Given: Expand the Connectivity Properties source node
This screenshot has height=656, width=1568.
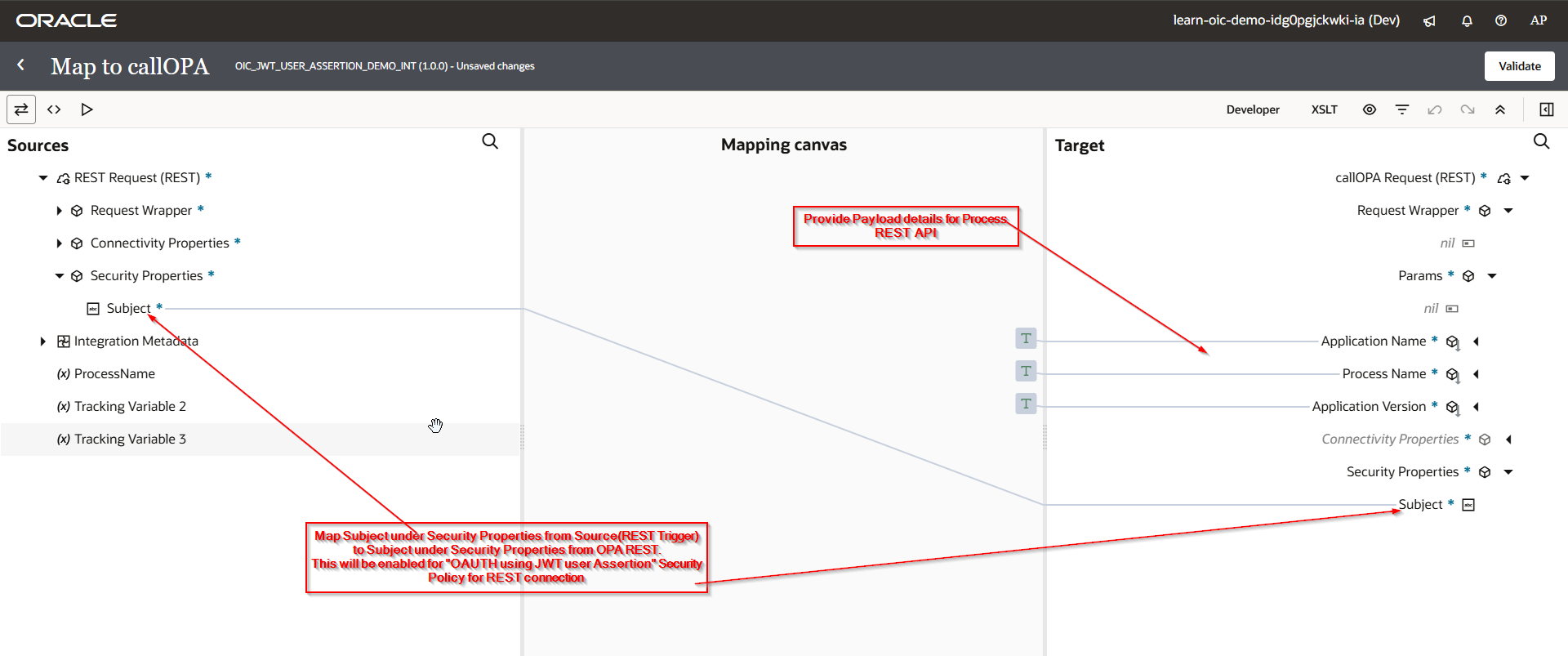Looking at the screenshot, I should 59,243.
